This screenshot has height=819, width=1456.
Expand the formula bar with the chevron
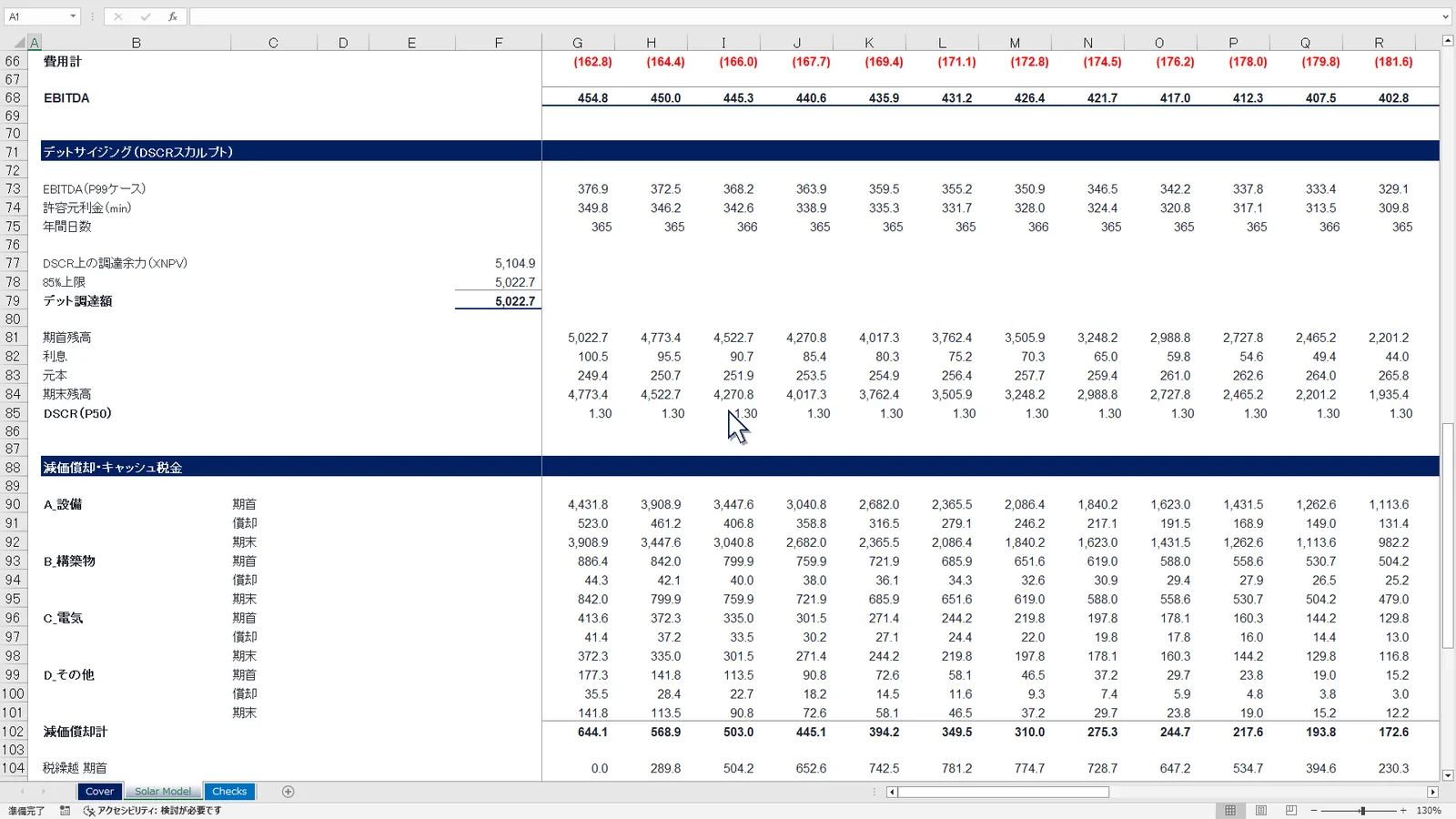coord(1445,16)
